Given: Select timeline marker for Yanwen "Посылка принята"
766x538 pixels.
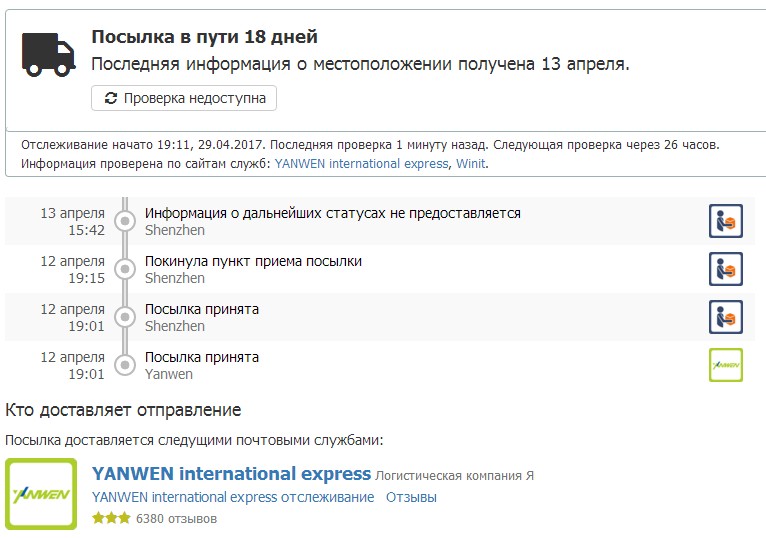Looking at the screenshot, I should click(x=125, y=365).
